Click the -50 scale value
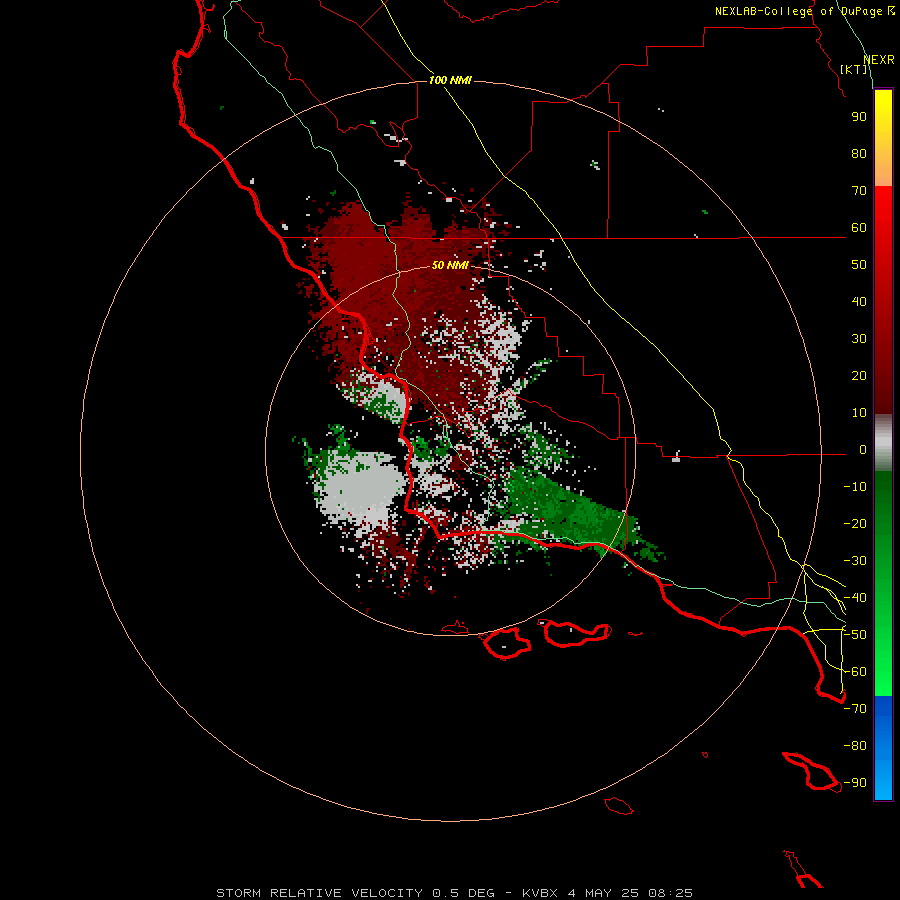900x900 pixels. pos(855,635)
